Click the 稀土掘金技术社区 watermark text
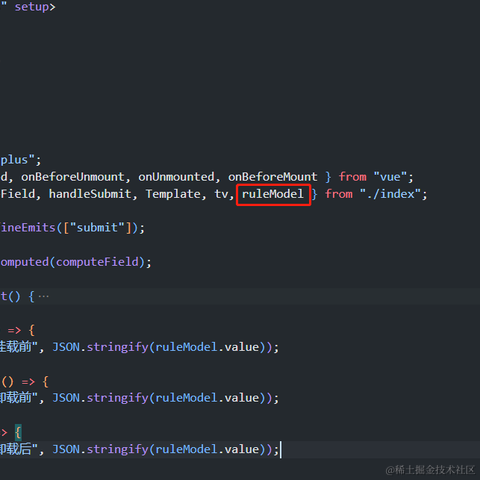Image resolution: width=480 pixels, height=480 pixels. (x=430, y=470)
